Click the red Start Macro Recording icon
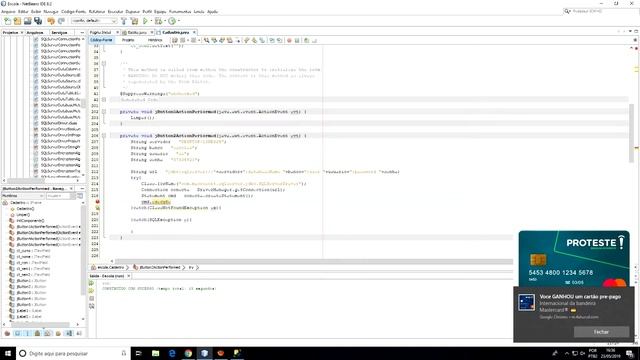Screen dimensions: 640x360 (x=289, y=40)
